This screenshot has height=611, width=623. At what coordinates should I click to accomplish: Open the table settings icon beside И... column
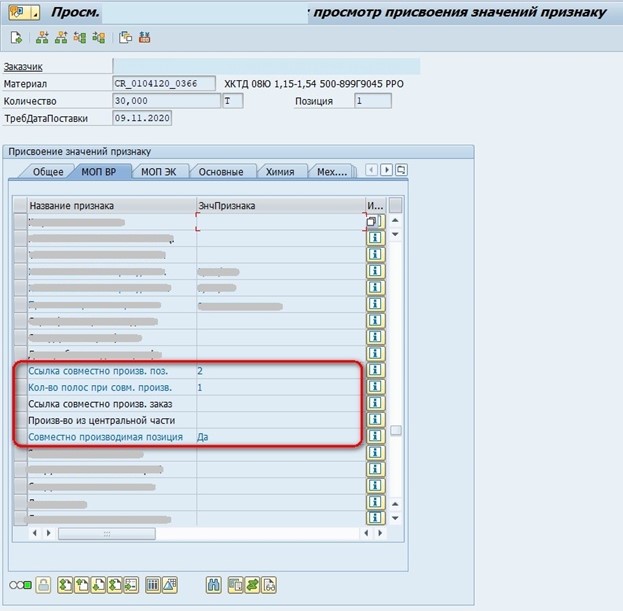point(395,205)
